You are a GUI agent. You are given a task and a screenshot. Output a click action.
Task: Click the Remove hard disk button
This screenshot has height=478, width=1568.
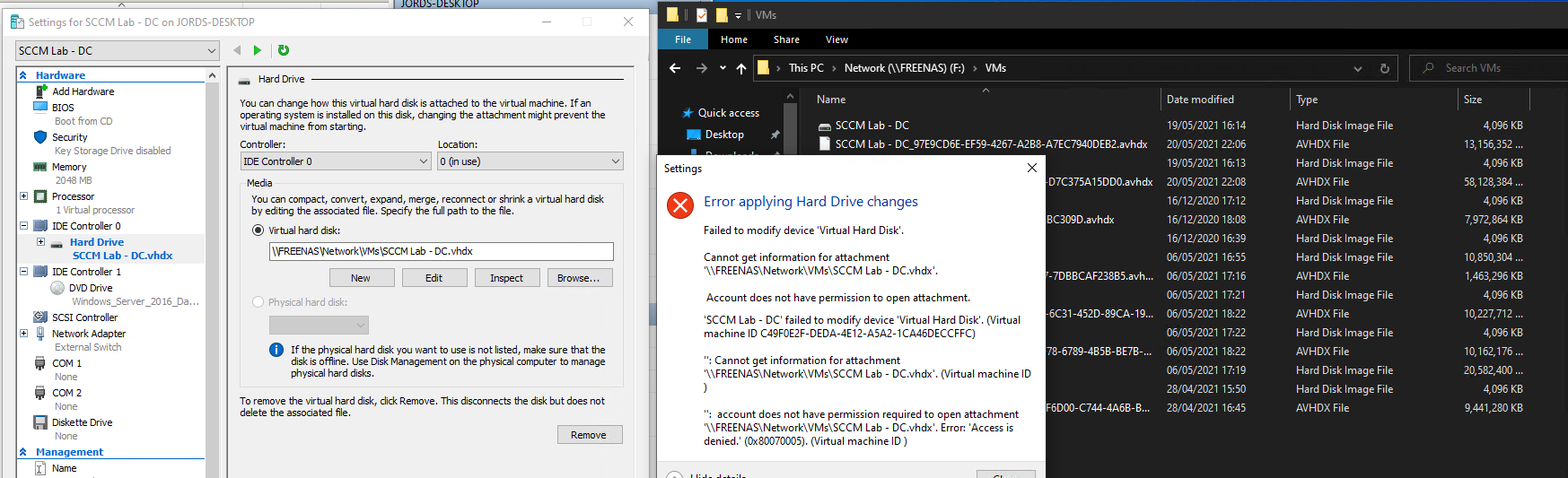point(590,435)
